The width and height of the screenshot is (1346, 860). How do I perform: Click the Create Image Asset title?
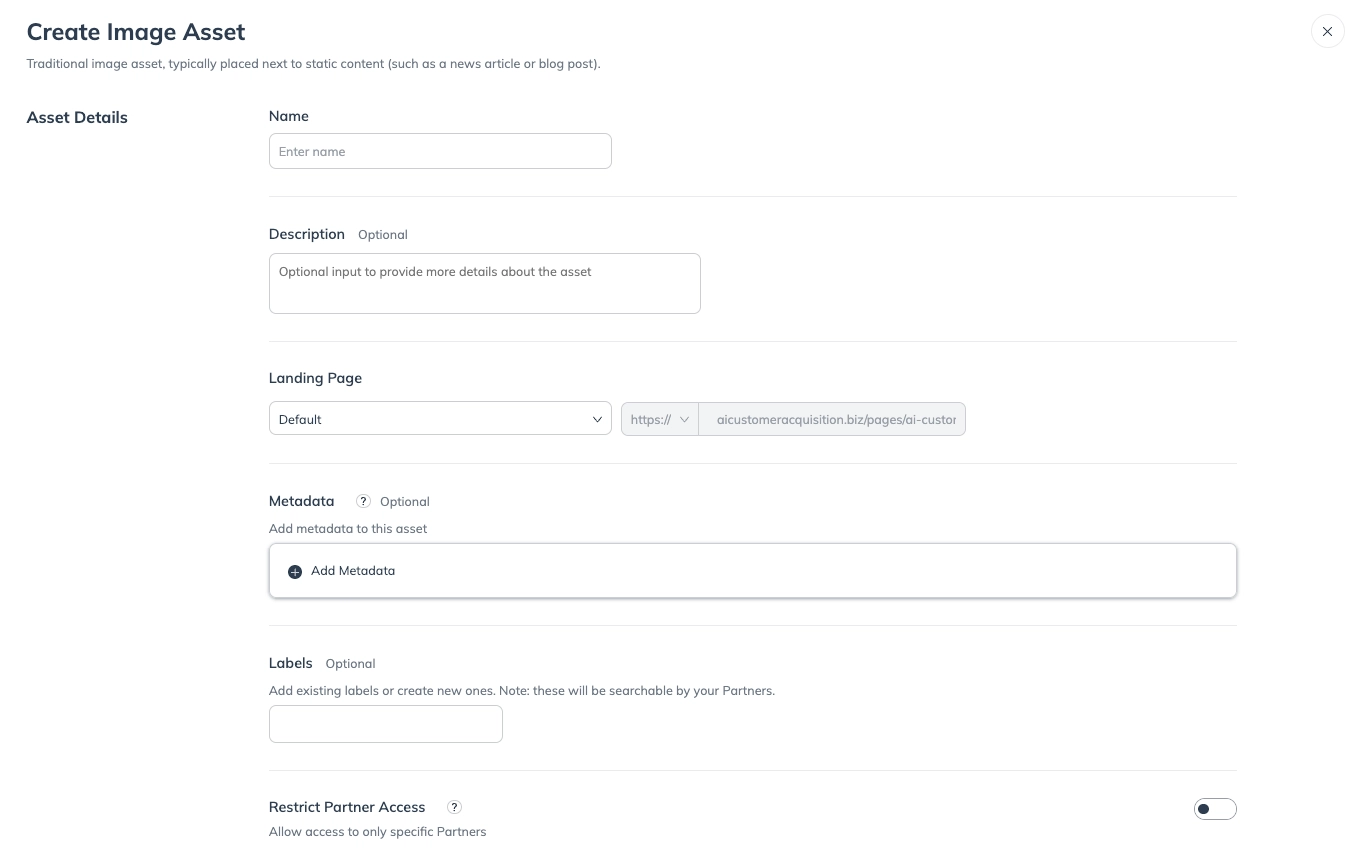(136, 32)
